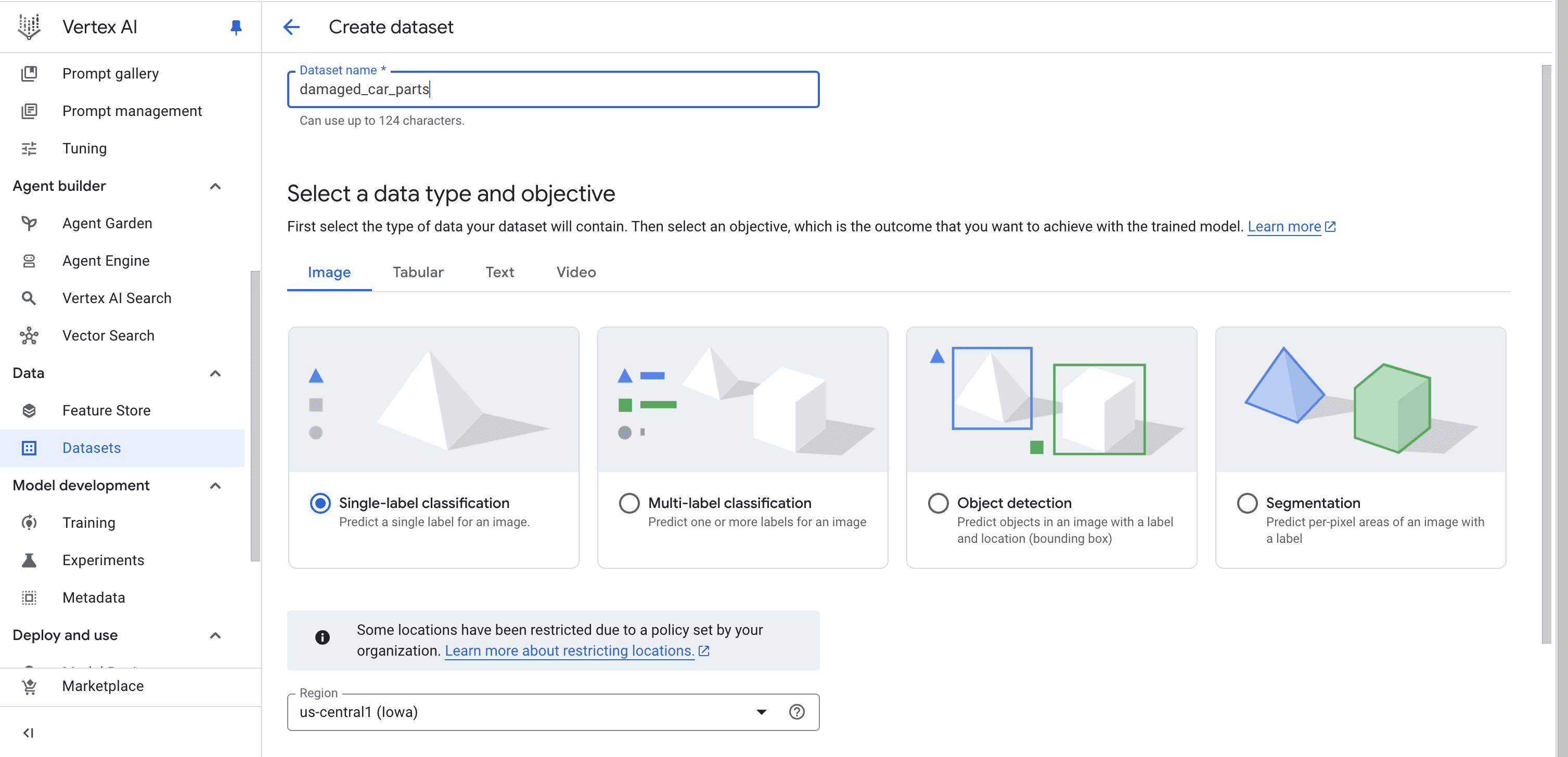Click the Dataset name input field
The height and width of the screenshot is (757, 1568).
coord(552,89)
